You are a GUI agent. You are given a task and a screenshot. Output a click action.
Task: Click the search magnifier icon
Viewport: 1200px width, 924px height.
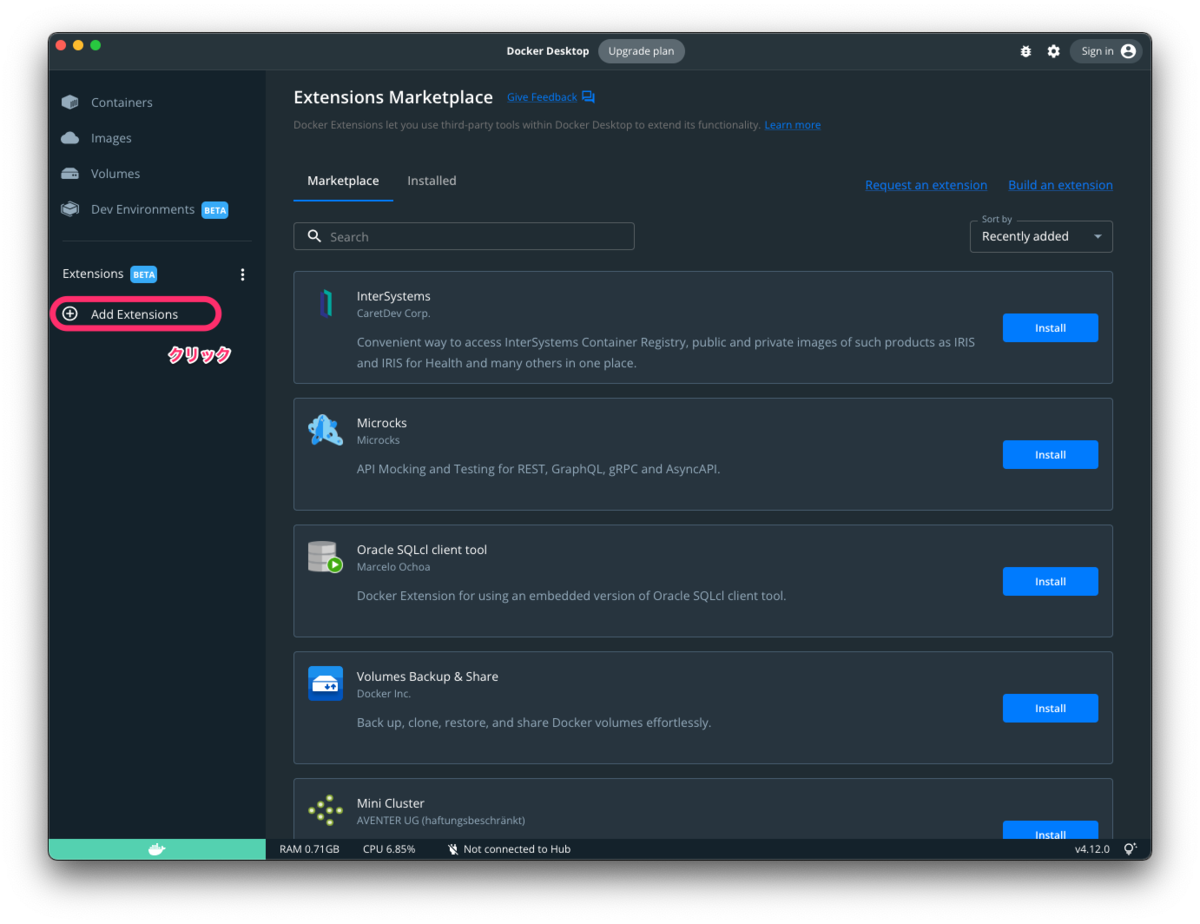pyautogui.click(x=314, y=236)
